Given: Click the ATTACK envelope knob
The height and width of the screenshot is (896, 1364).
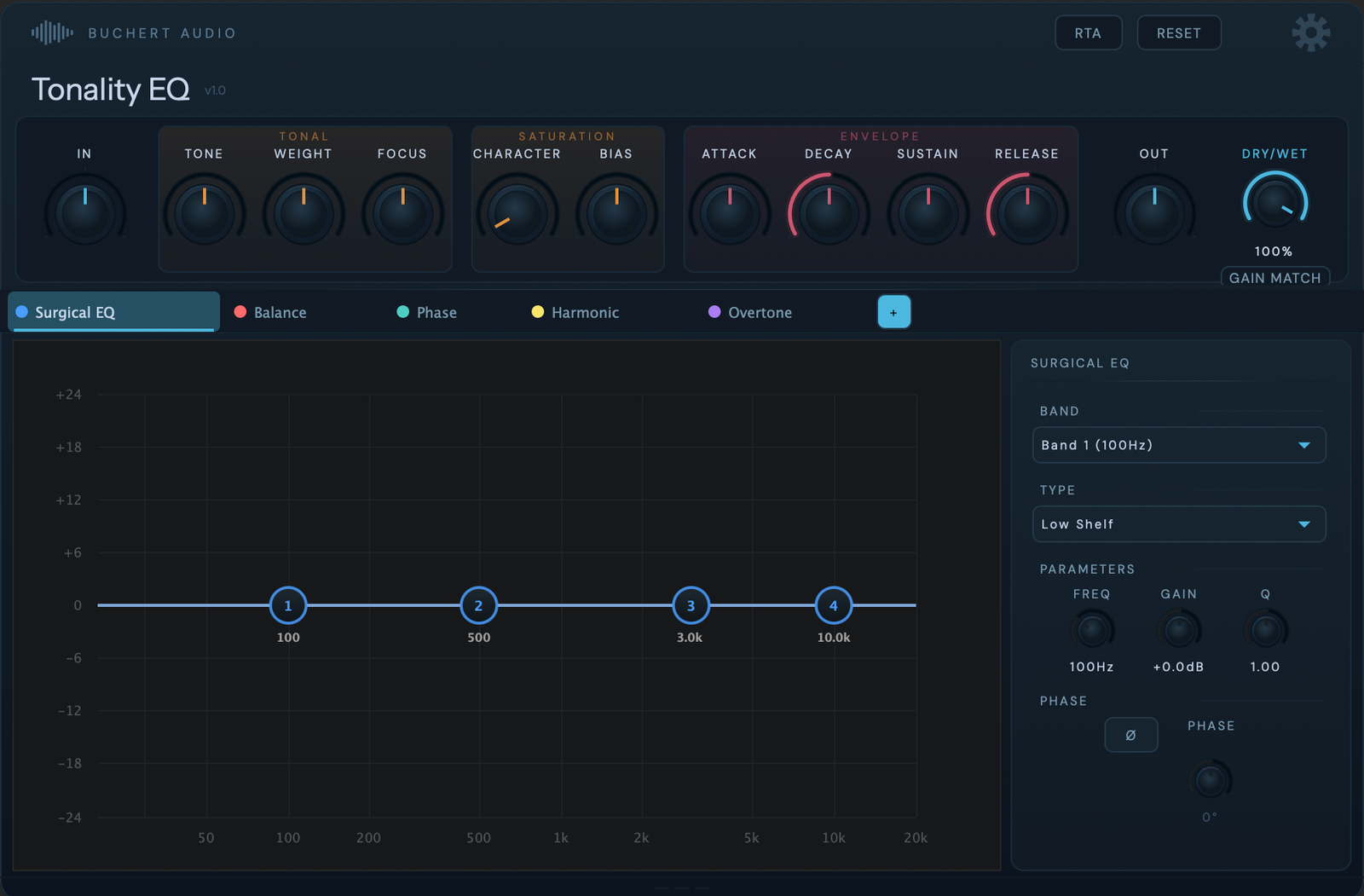Looking at the screenshot, I should coord(729,211).
